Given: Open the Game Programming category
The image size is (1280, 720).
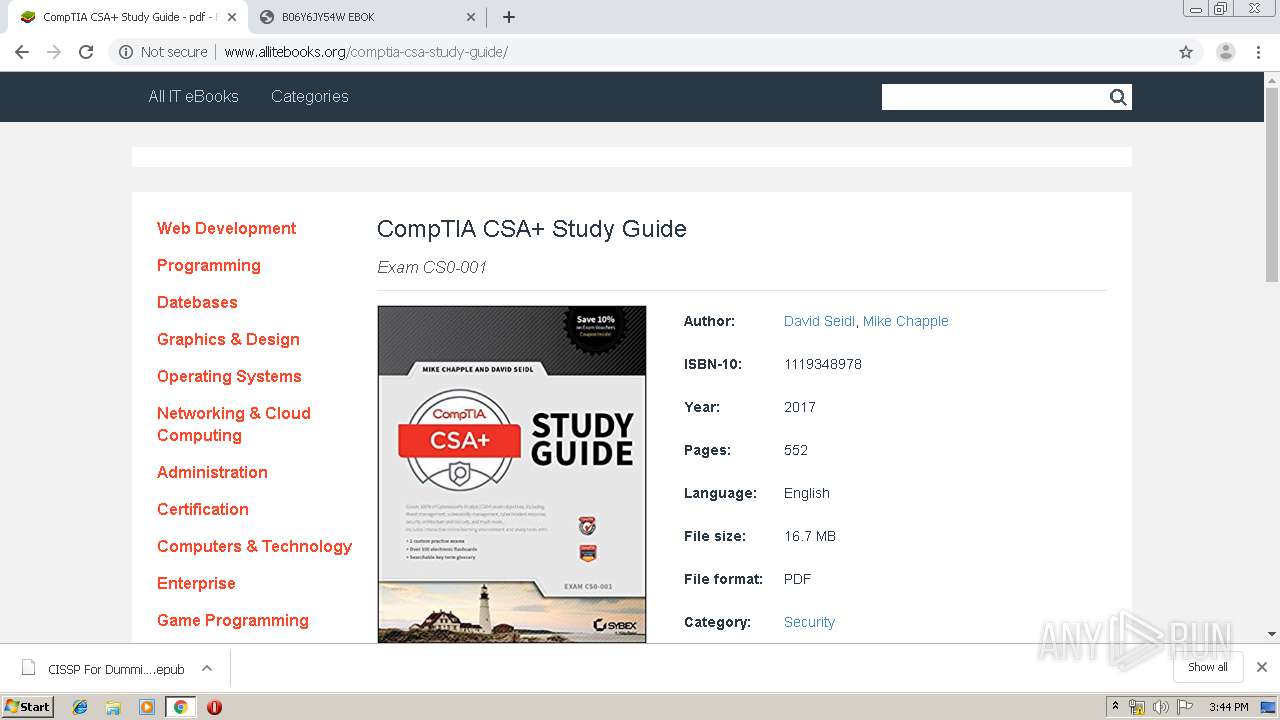Looking at the screenshot, I should [x=232, y=620].
